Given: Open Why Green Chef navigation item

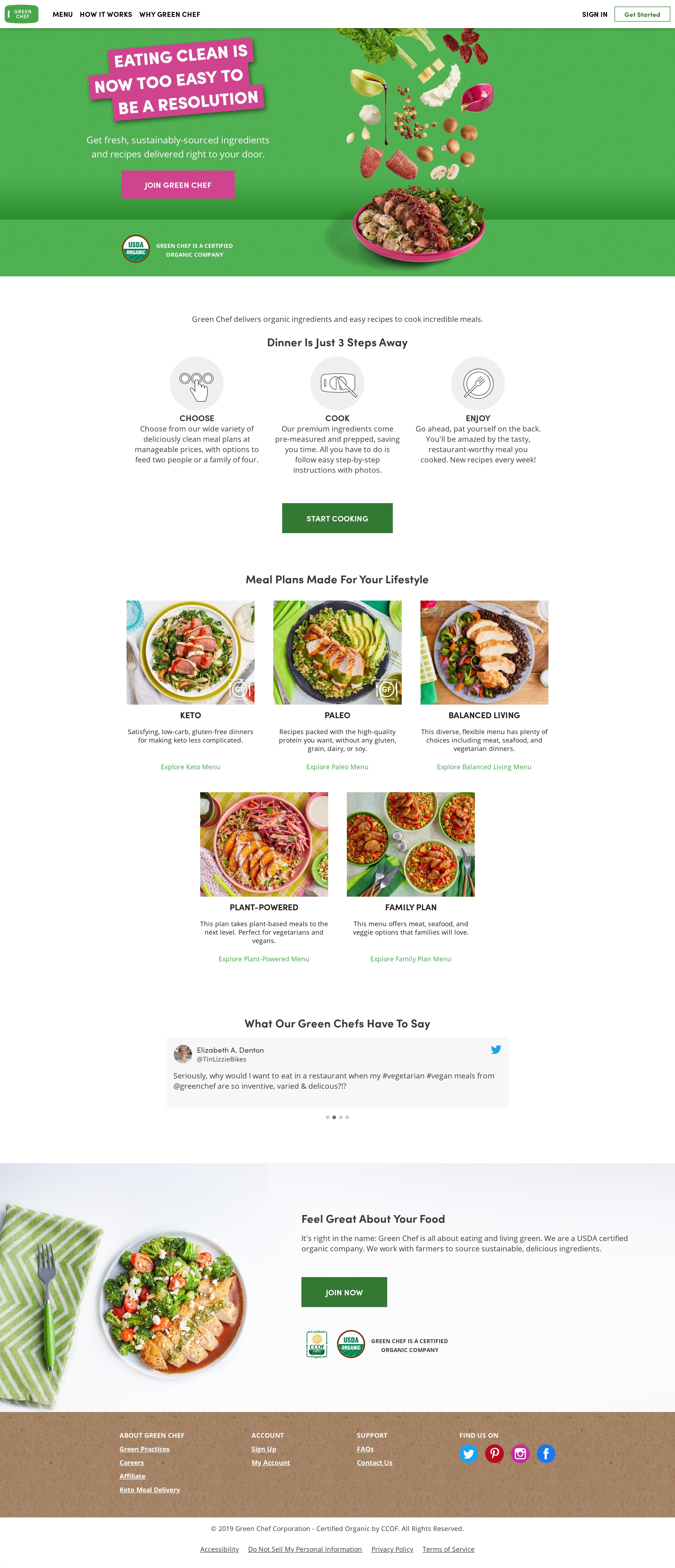Looking at the screenshot, I should (x=169, y=15).
